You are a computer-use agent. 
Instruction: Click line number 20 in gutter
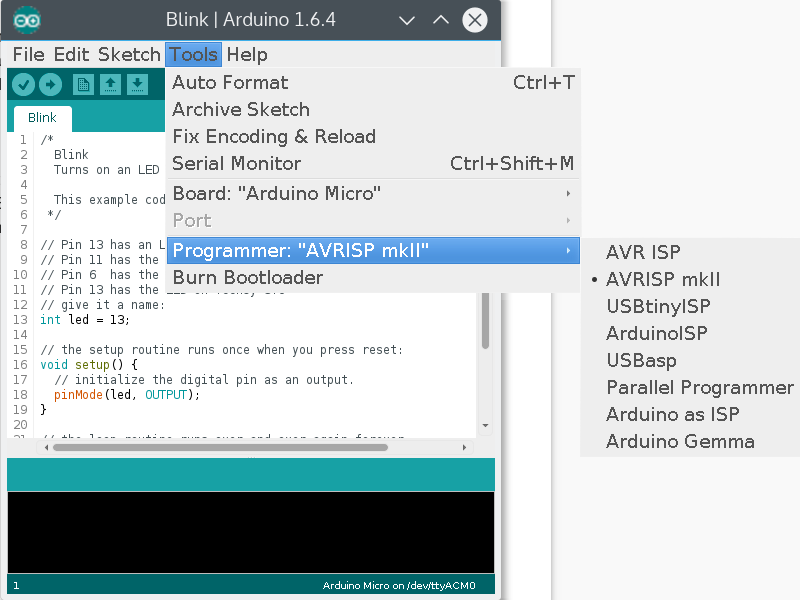pos(20,425)
